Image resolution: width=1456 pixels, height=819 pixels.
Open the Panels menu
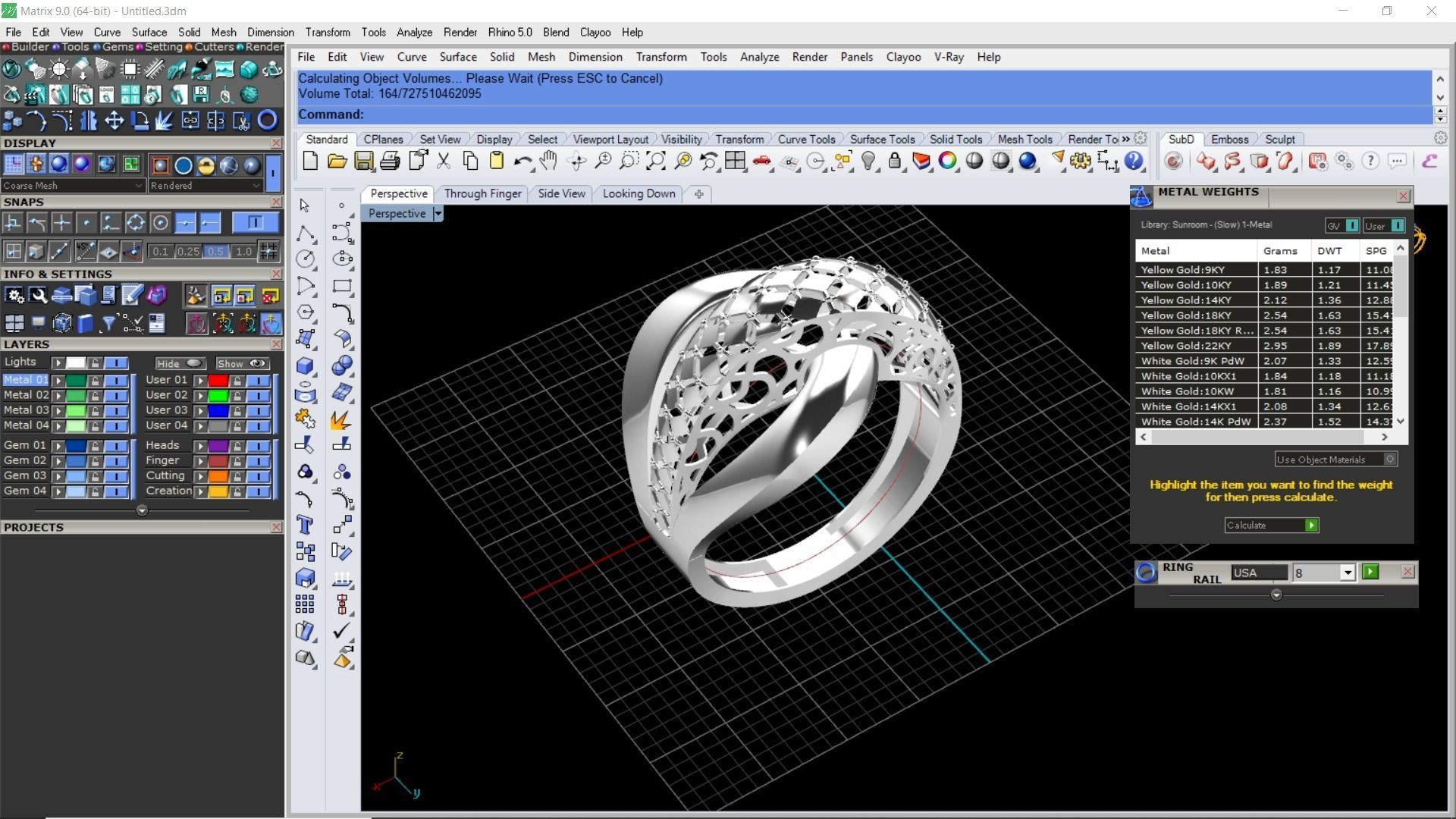(856, 57)
